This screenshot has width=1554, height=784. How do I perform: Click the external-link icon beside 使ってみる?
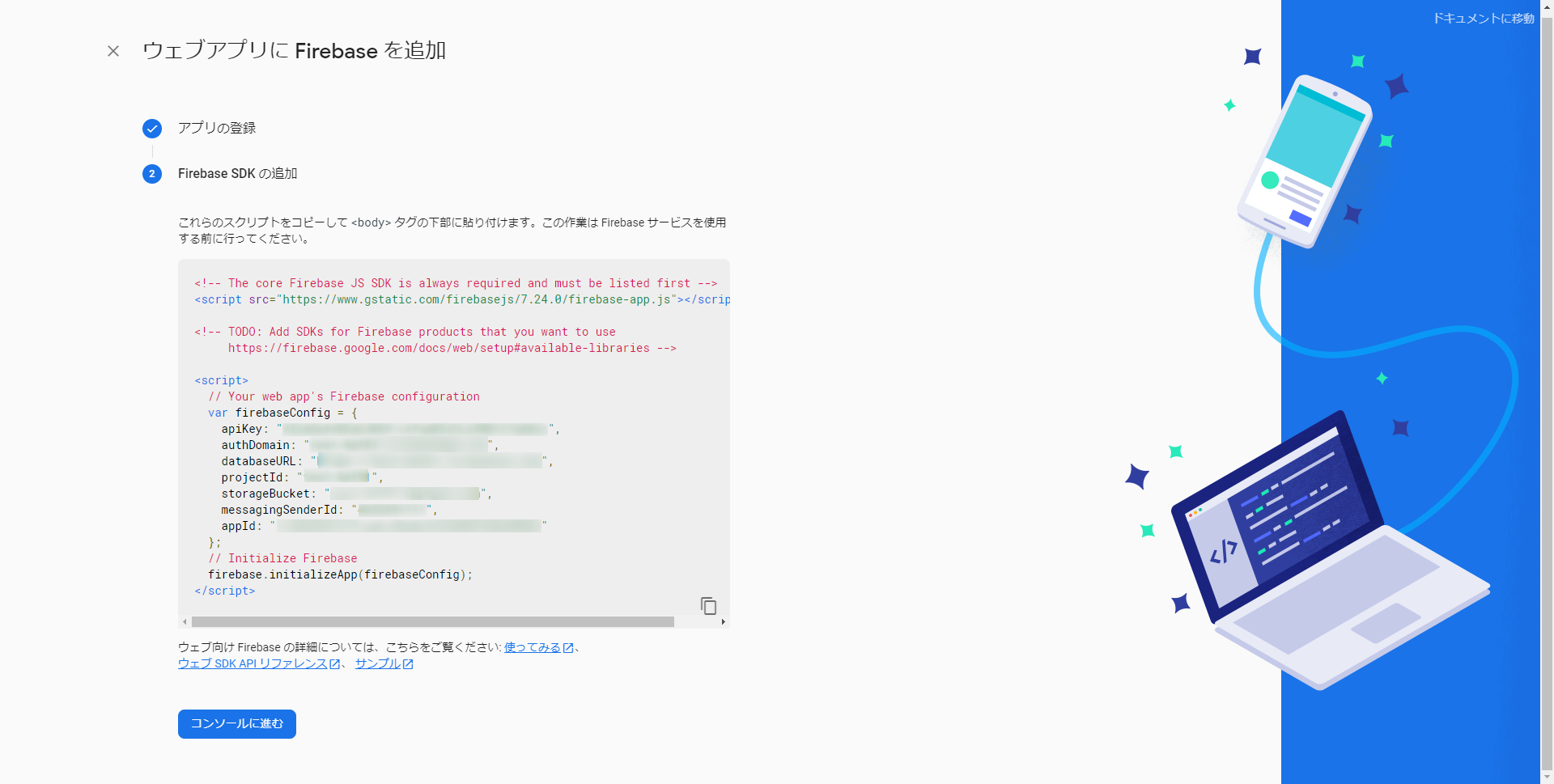pyautogui.click(x=568, y=648)
